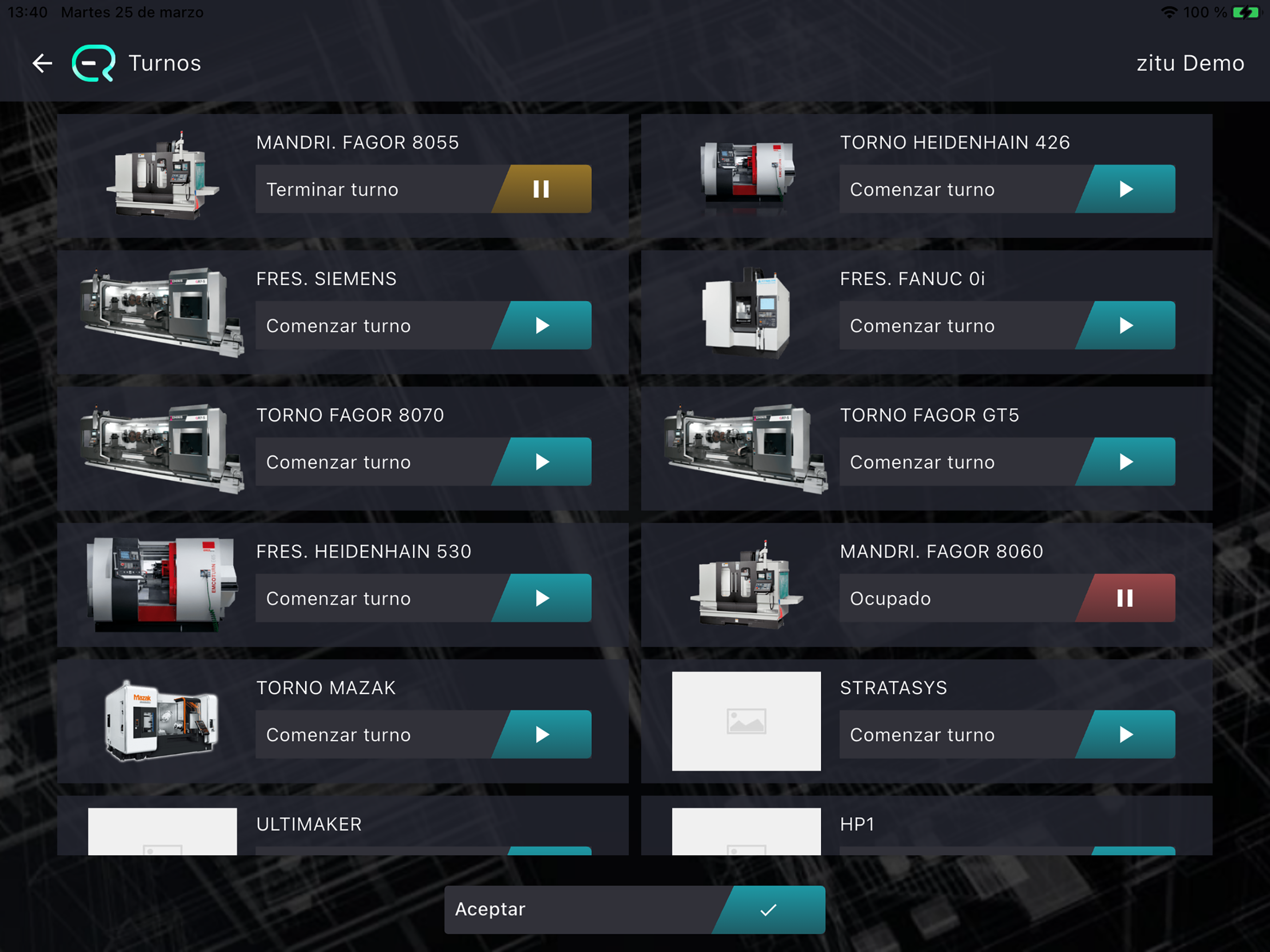Click Comenzar turno for FRES. SIEMENS
The height and width of the screenshot is (952, 1270).
(x=338, y=326)
